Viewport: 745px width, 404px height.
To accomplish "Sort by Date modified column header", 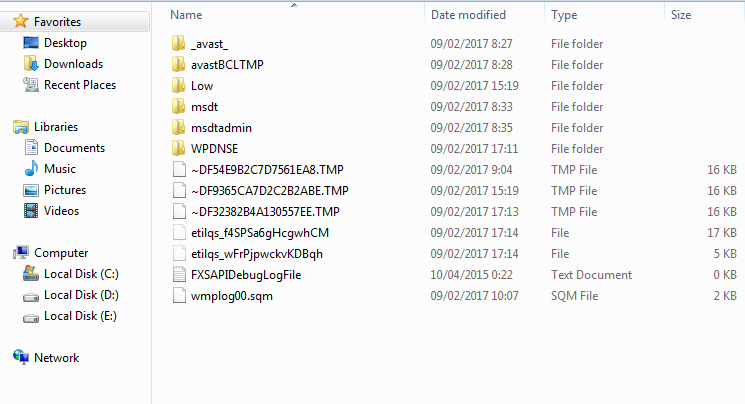I will click(x=468, y=15).
